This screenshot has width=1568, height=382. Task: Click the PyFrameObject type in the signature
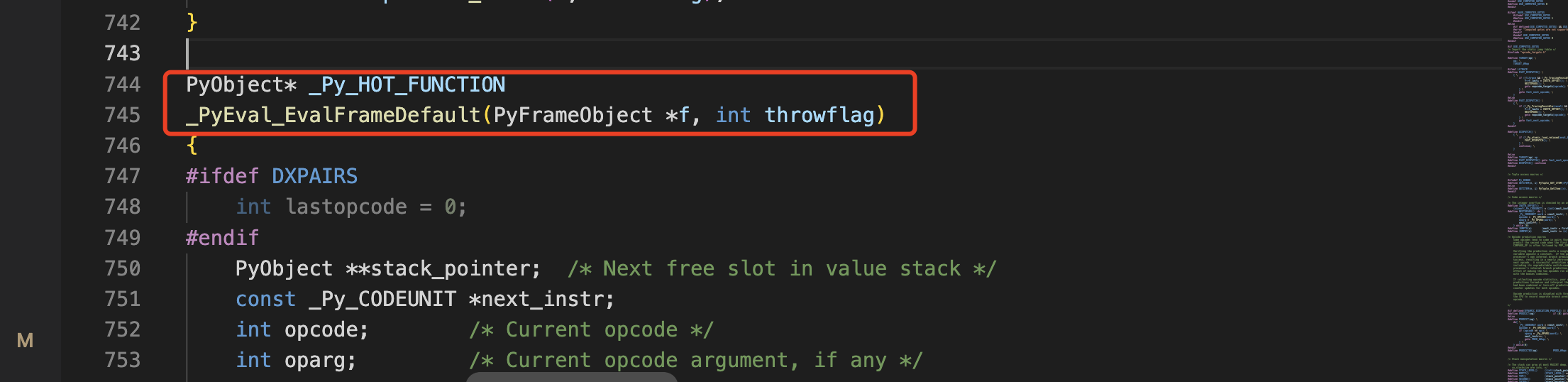point(573,115)
